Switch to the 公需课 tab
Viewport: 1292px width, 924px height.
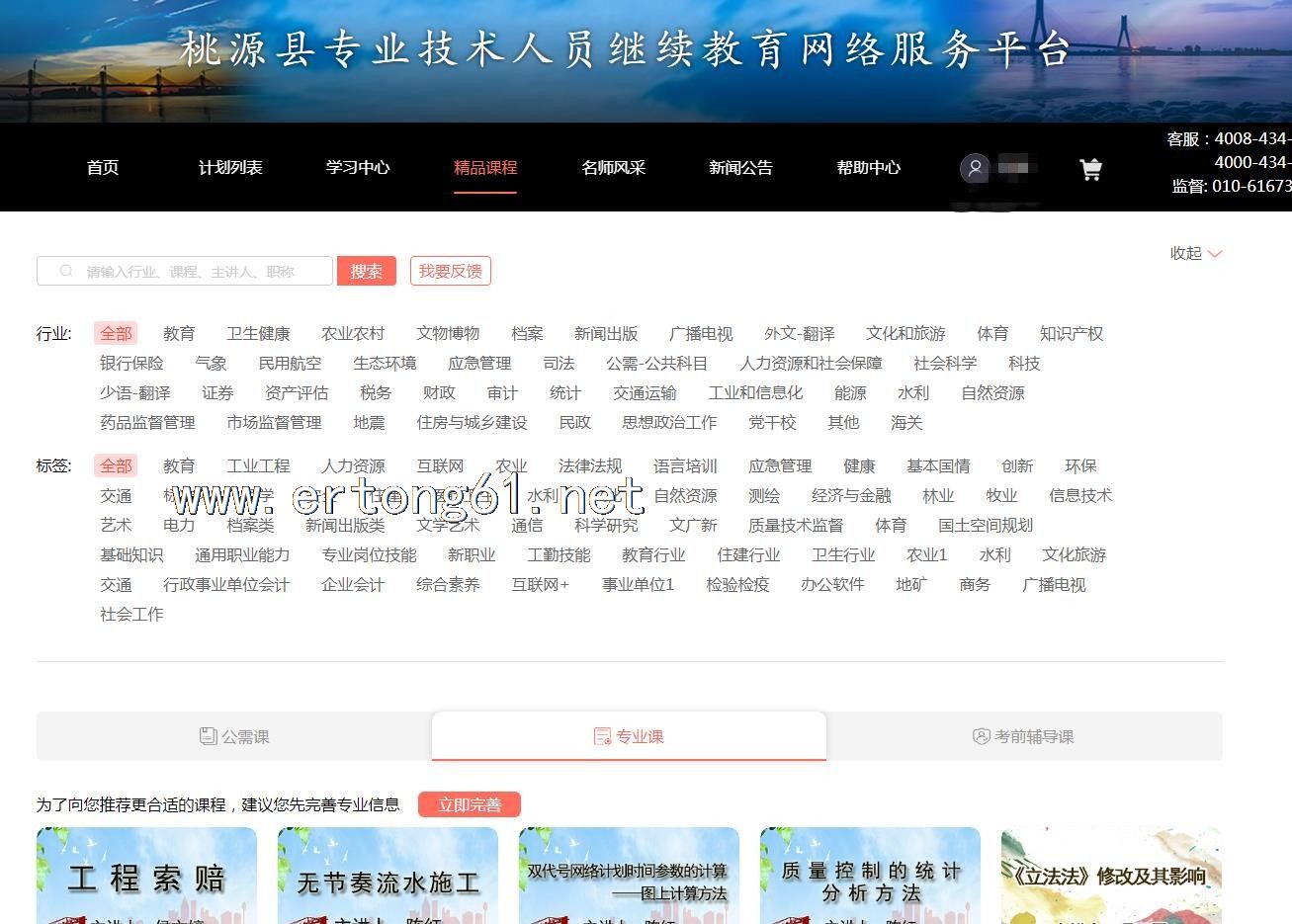click(x=234, y=736)
